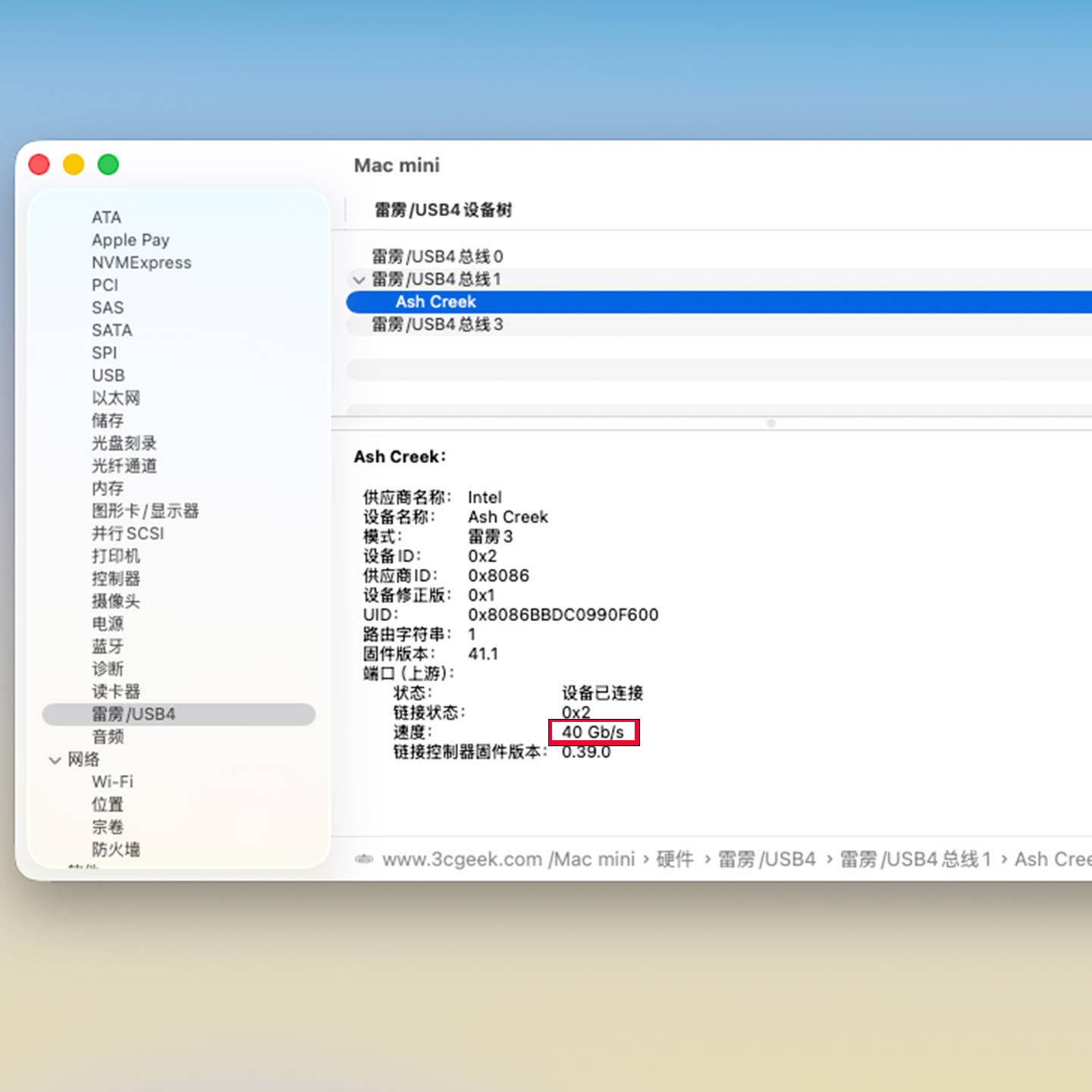Open 内存 information in the sidebar
The image size is (1092, 1092).
click(108, 488)
